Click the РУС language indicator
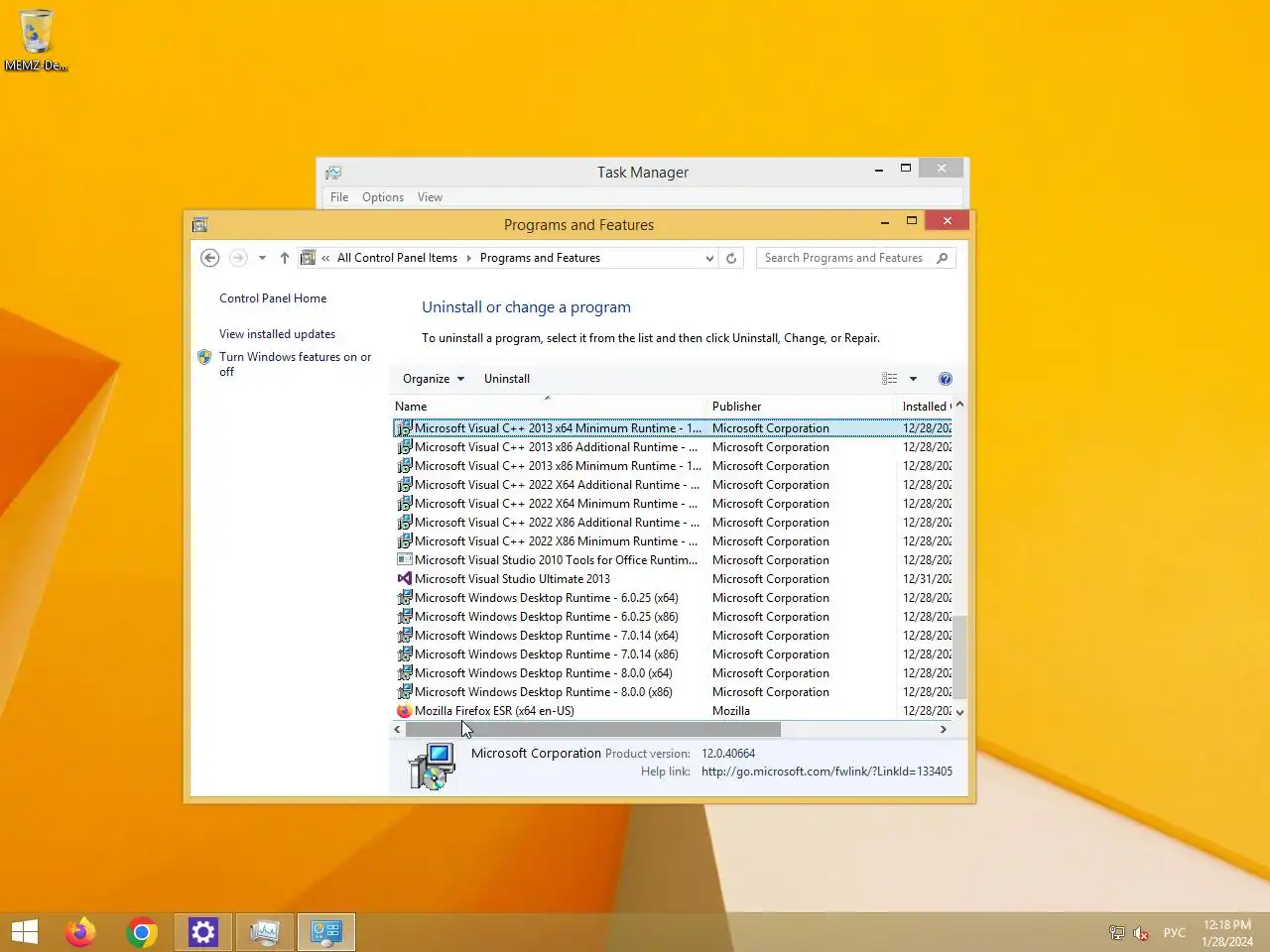Screen dimensions: 1270x952 point(1175,933)
